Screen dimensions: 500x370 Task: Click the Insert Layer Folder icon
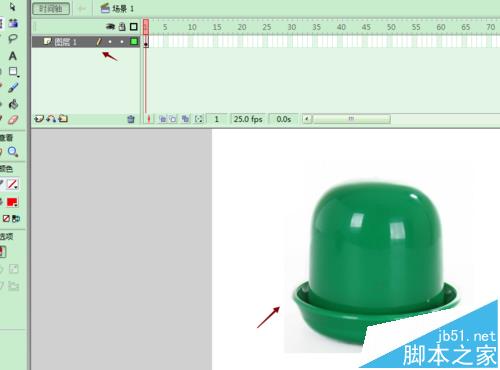(x=63, y=119)
